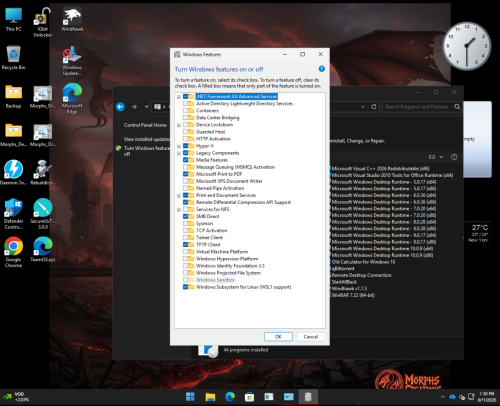The image size is (500, 406).
Task: Click OK in Windows Features dialog
Action: point(278,337)
